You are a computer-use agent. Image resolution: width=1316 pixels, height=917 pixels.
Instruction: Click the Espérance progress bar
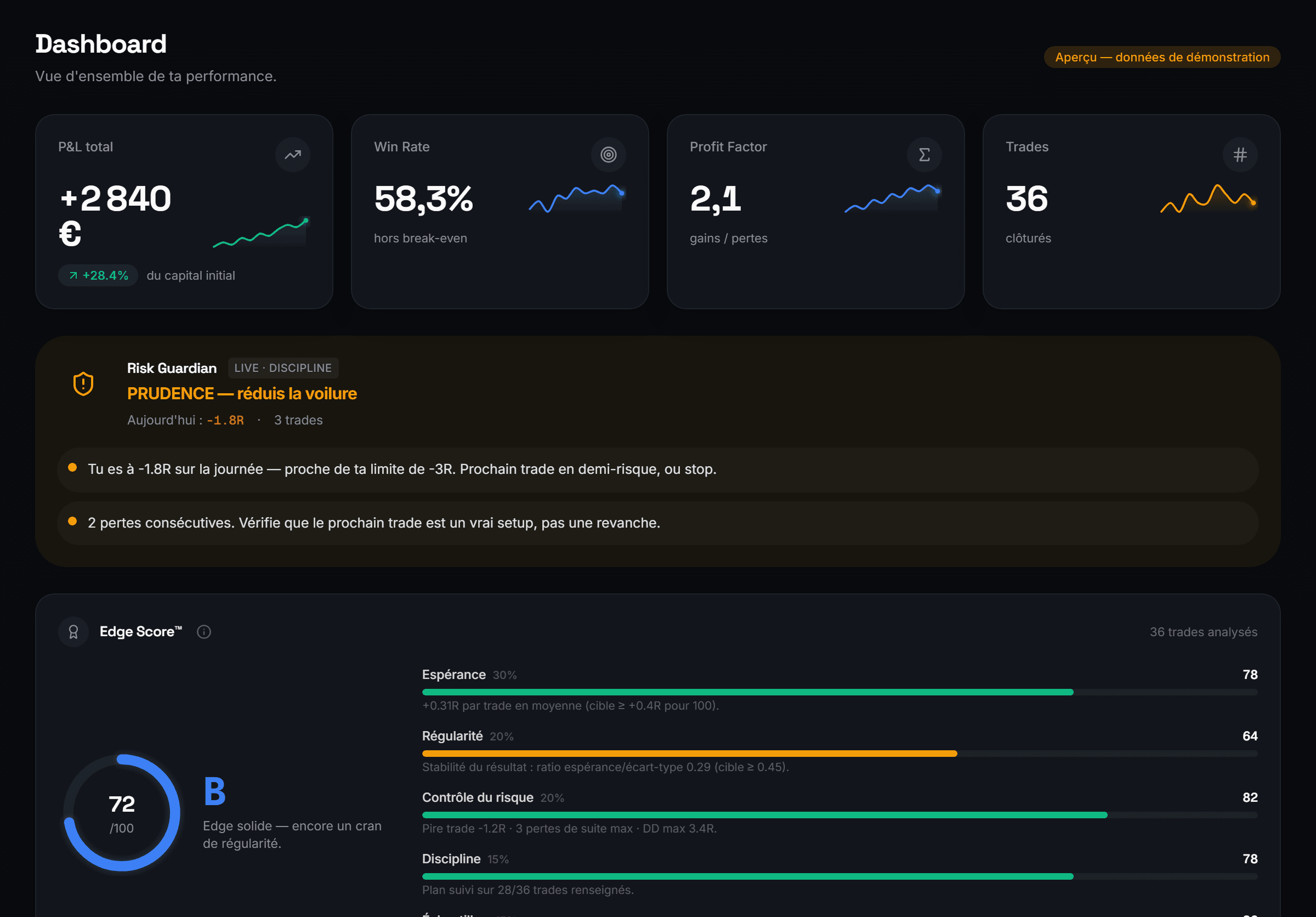tap(839, 692)
